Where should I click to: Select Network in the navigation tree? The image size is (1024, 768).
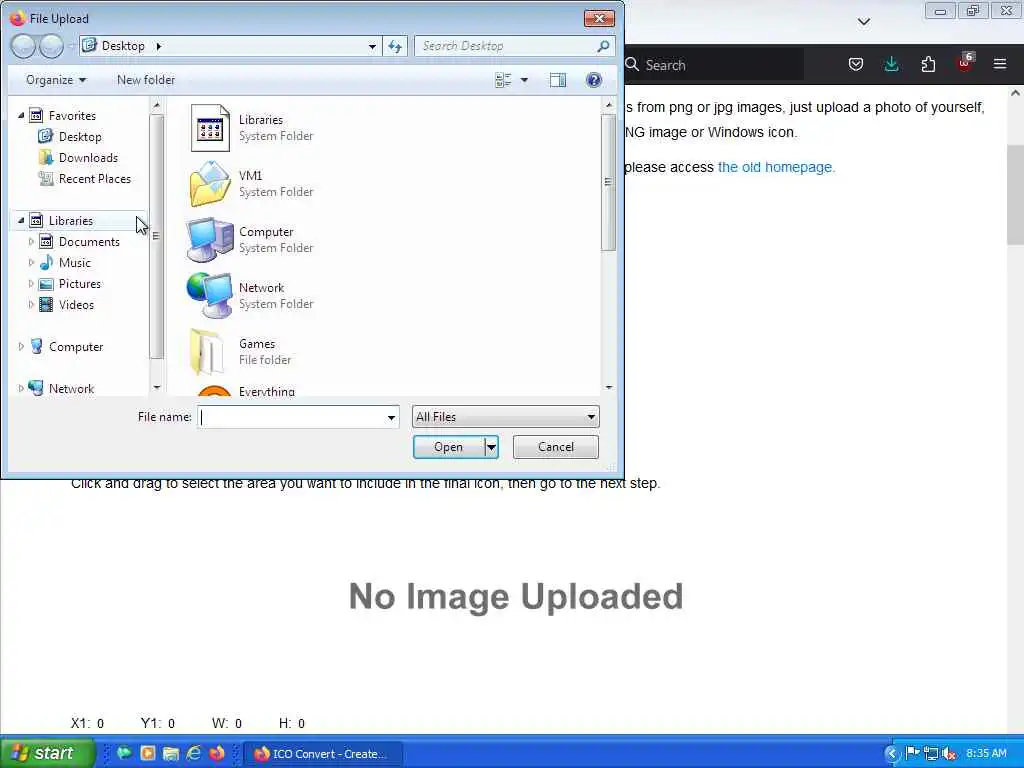point(71,389)
